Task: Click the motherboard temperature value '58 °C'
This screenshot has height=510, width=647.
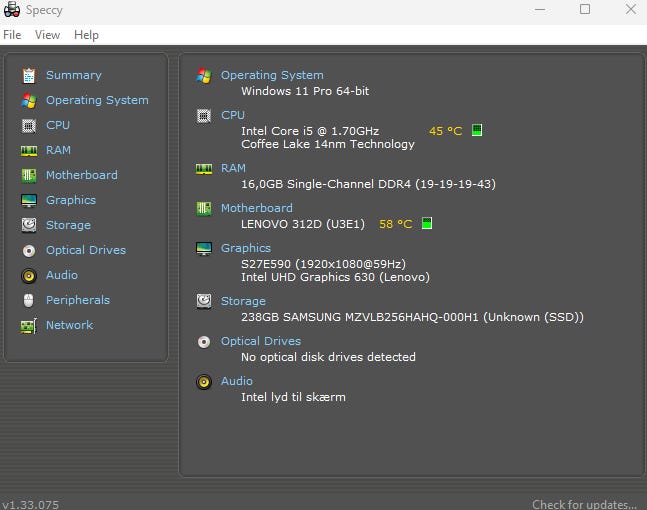Action: [x=396, y=224]
